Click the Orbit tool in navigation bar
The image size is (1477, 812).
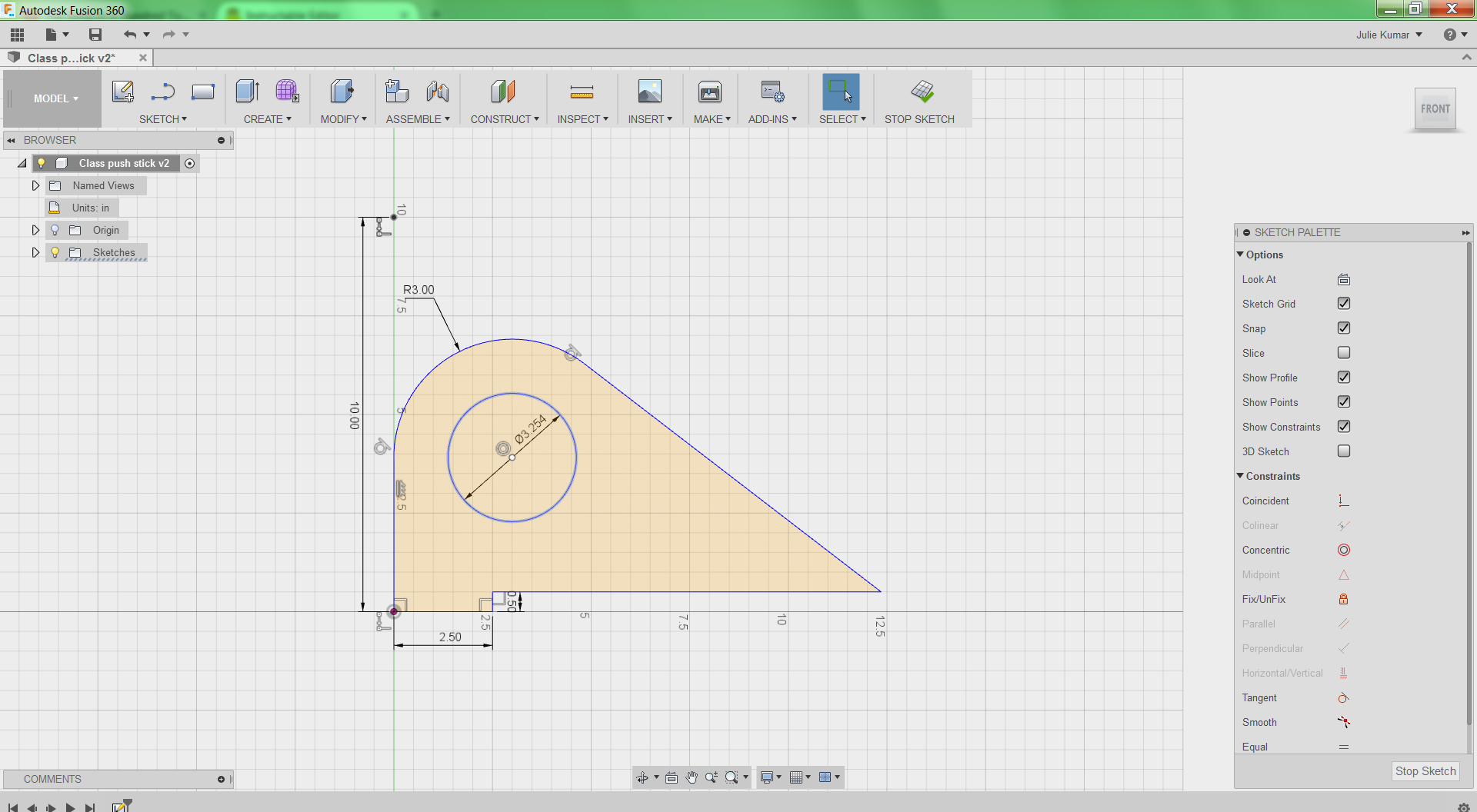tap(642, 777)
